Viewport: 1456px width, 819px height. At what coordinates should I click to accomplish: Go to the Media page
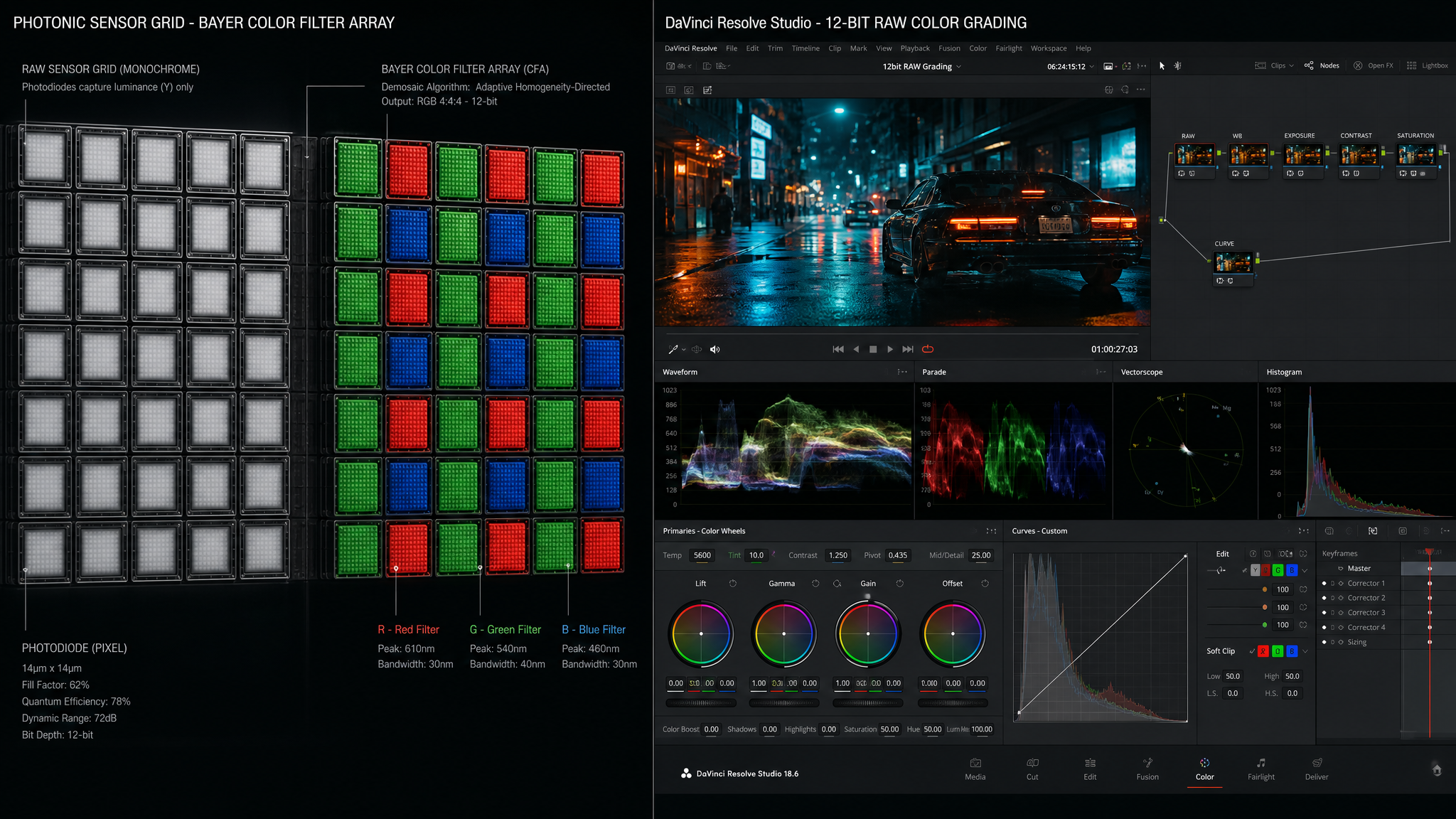point(975,769)
